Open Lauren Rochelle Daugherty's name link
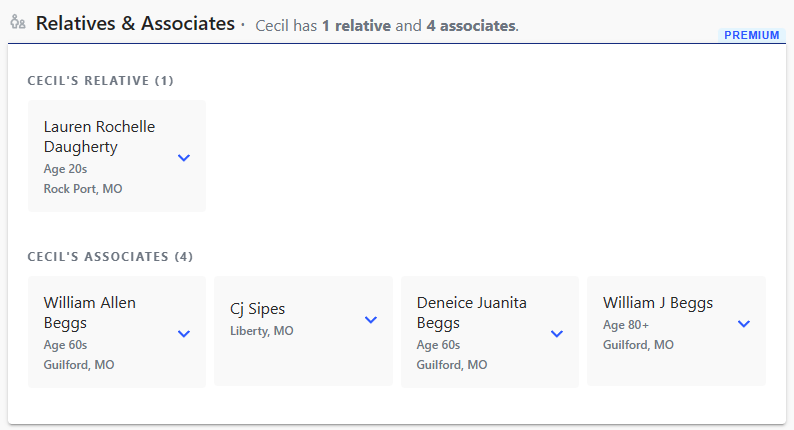 99,136
